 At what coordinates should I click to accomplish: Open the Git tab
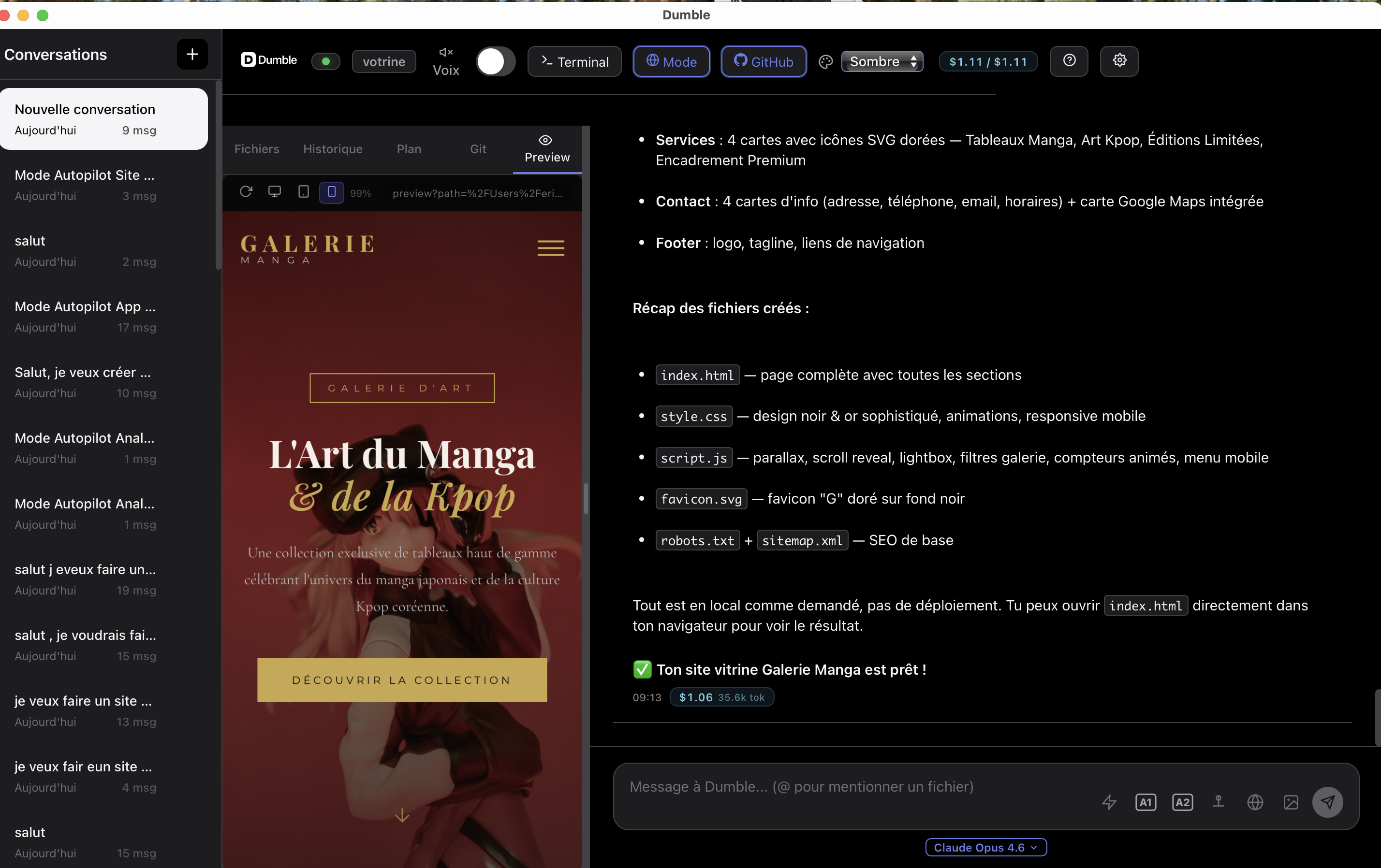(x=478, y=149)
